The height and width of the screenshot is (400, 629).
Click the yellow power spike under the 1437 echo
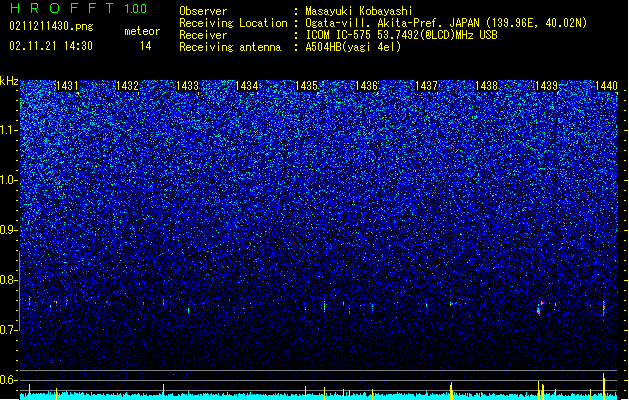click(451, 391)
